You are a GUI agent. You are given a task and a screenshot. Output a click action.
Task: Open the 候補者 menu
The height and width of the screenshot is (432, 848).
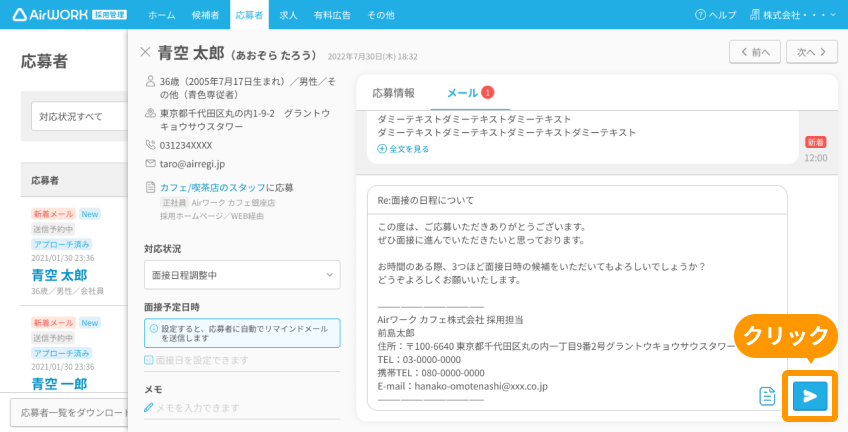206,15
